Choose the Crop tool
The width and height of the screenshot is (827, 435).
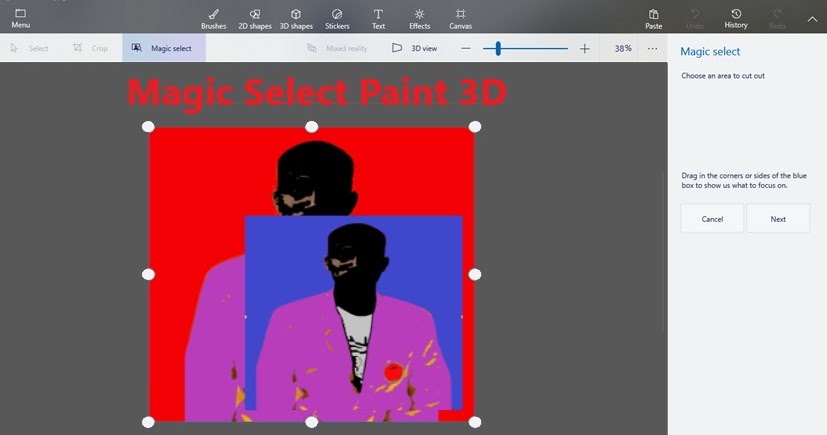[x=90, y=48]
